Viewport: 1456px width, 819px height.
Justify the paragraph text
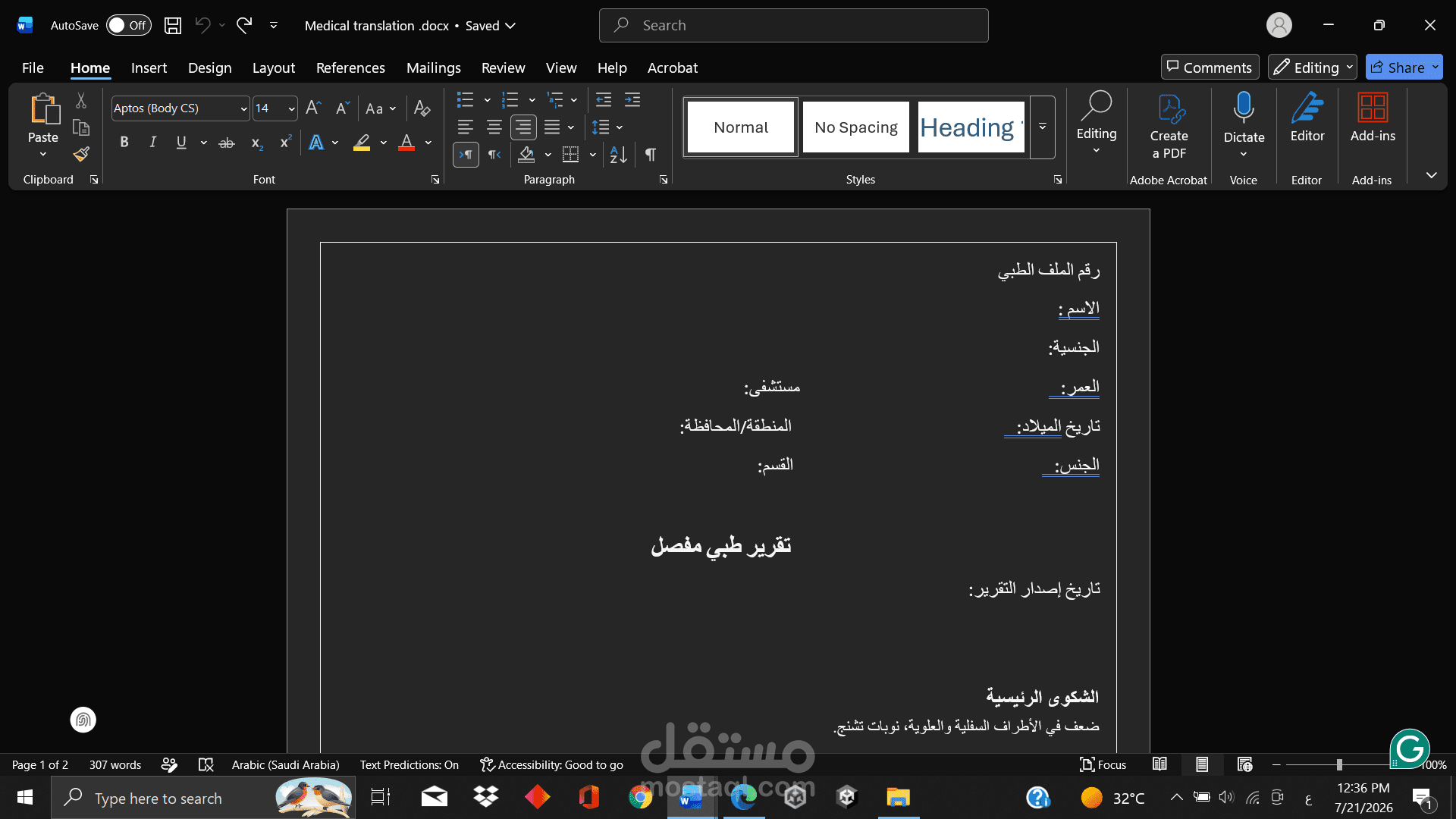(552, 127)
